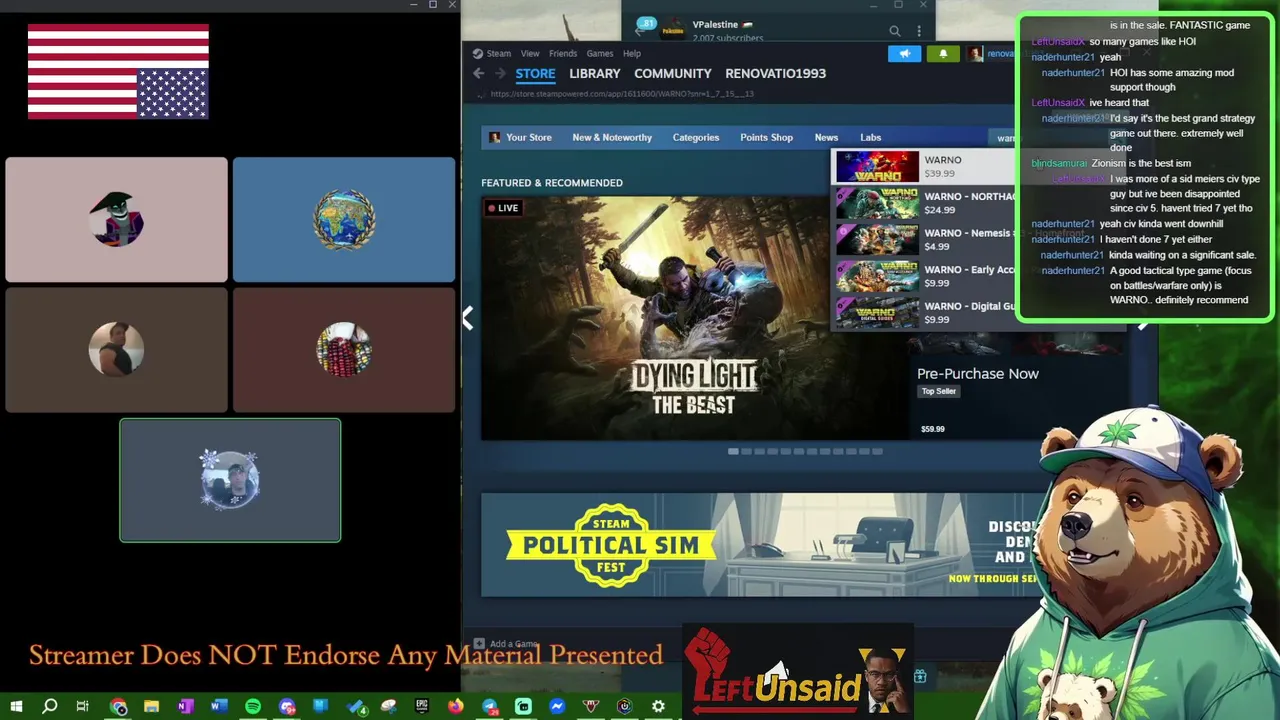
Task: Open Telegram from the taskbar
Action: click(490, 706)
